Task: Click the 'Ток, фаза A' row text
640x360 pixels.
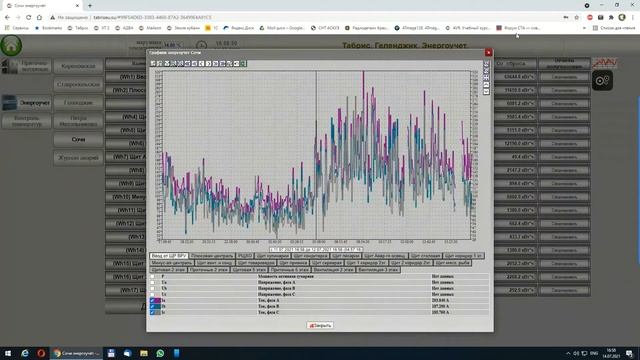Action: [269, 300]
